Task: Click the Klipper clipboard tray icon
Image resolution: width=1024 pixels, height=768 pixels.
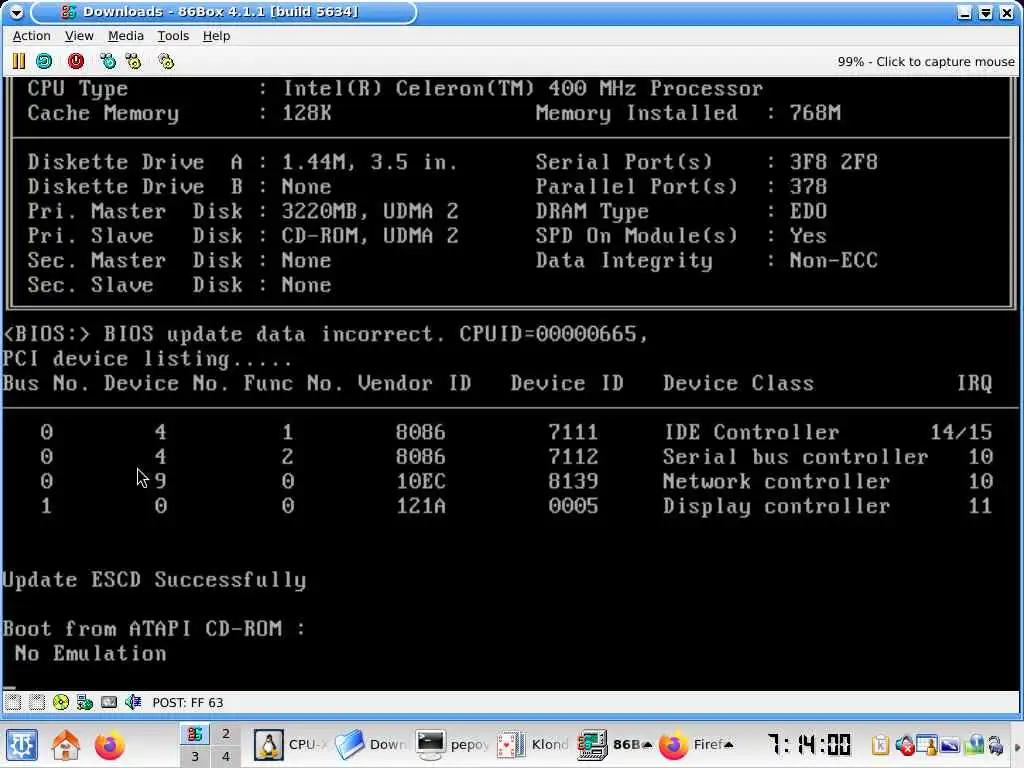Action: point(880,745)
